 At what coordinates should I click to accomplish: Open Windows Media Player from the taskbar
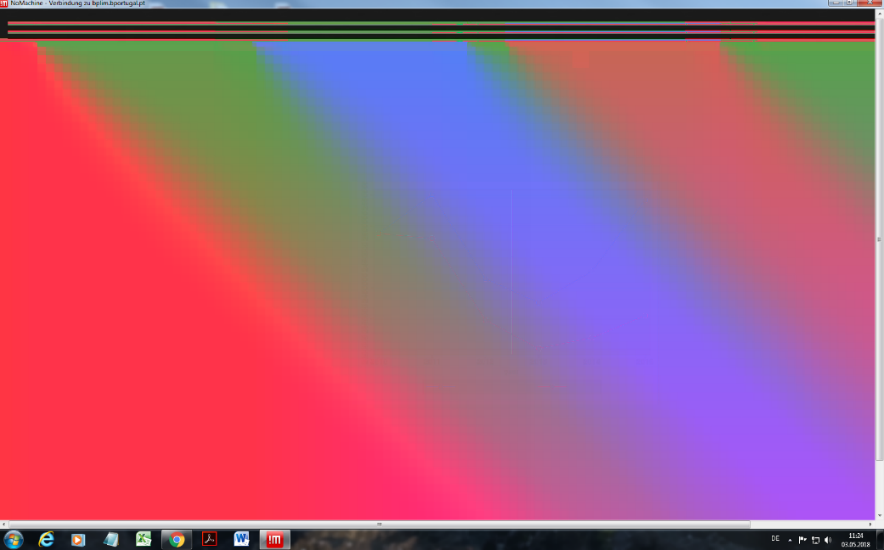point(78,539)
